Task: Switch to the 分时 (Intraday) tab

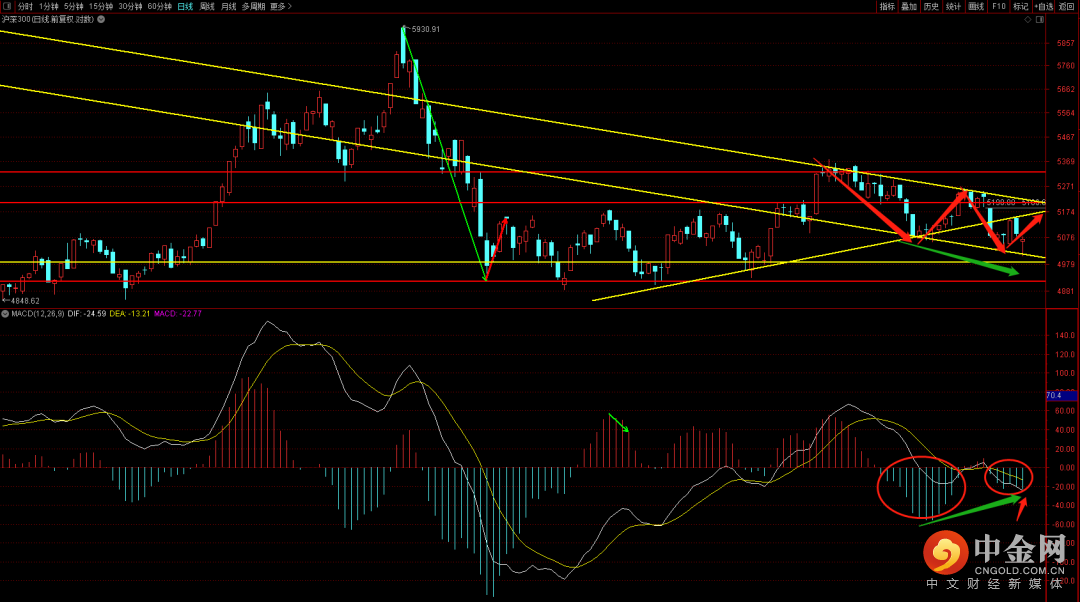Action: [x=25, y=6]
